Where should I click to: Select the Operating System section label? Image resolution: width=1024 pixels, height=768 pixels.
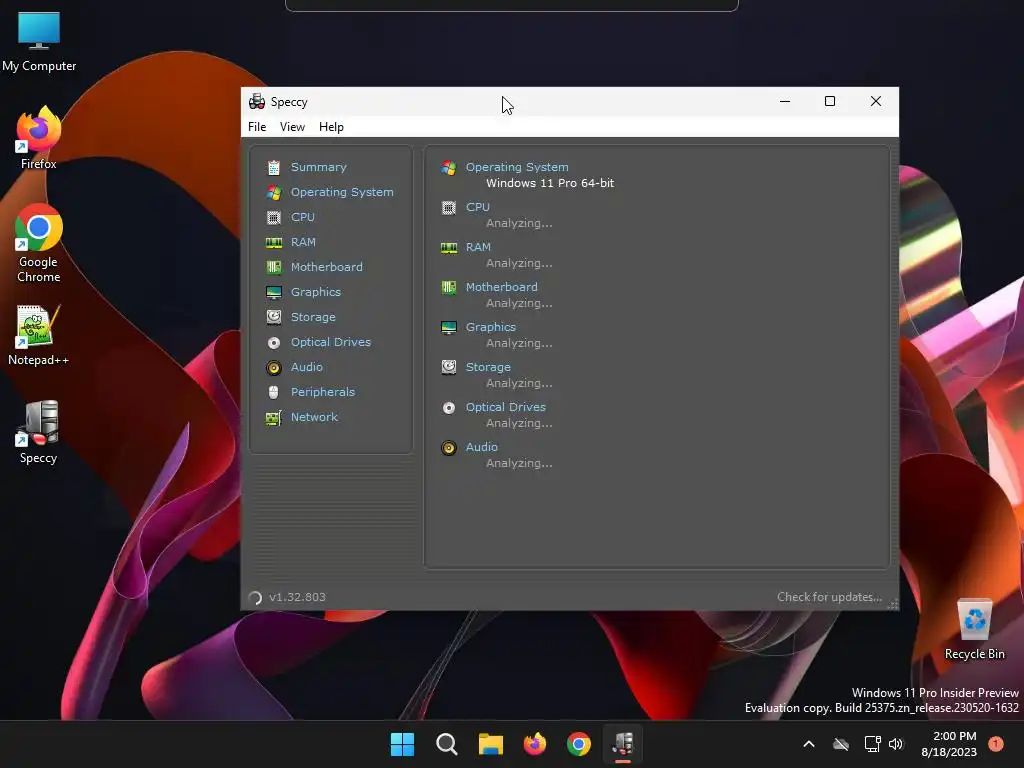point(342,192)
